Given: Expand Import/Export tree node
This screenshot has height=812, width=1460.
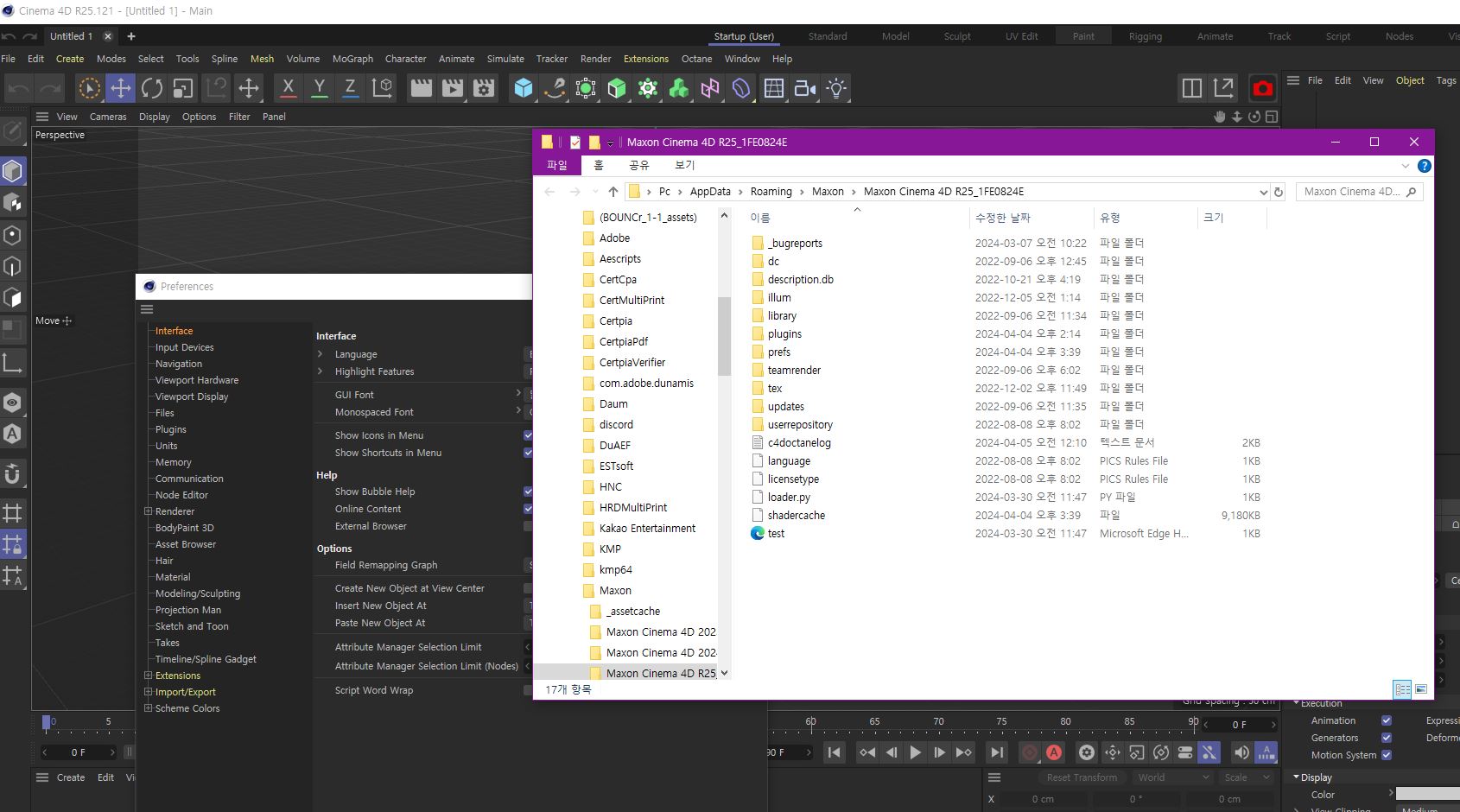Looking at the screenshot, I should pos(149,692).
